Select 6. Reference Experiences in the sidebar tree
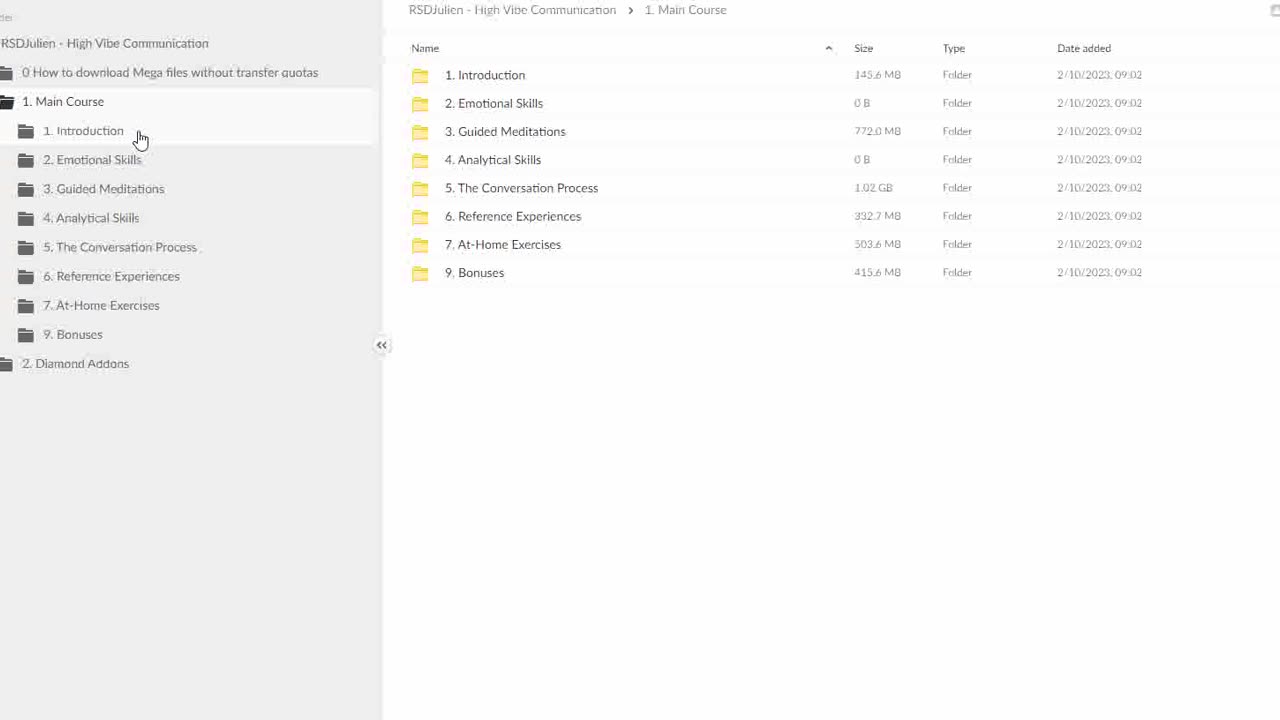The image size is (1280, 720). [111, 276]
